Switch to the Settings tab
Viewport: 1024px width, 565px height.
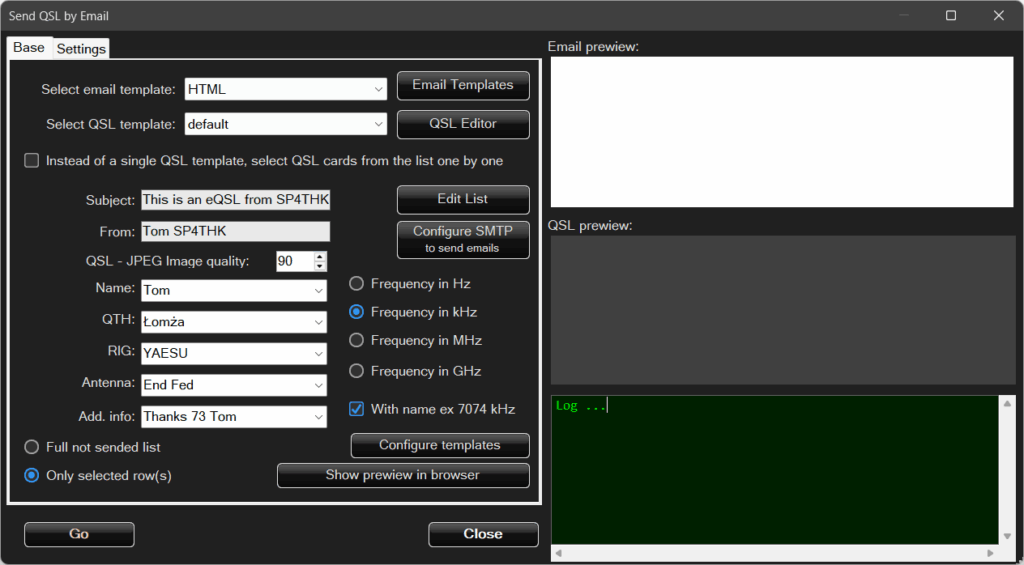coord(81,49)
